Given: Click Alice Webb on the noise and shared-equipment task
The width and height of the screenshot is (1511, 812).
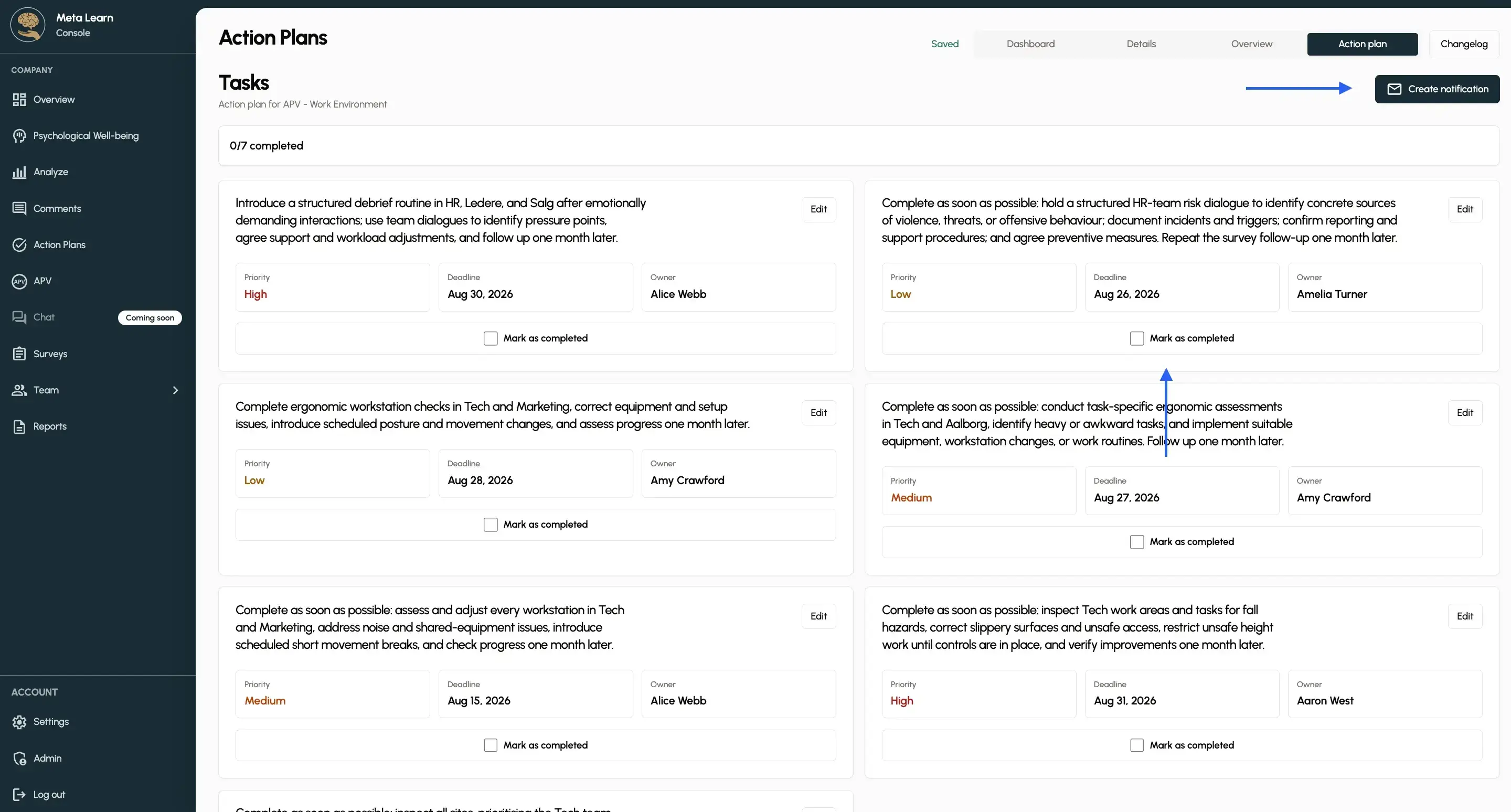Looking at the screenshot, I should pyautogui.click(x=739, y=694).
